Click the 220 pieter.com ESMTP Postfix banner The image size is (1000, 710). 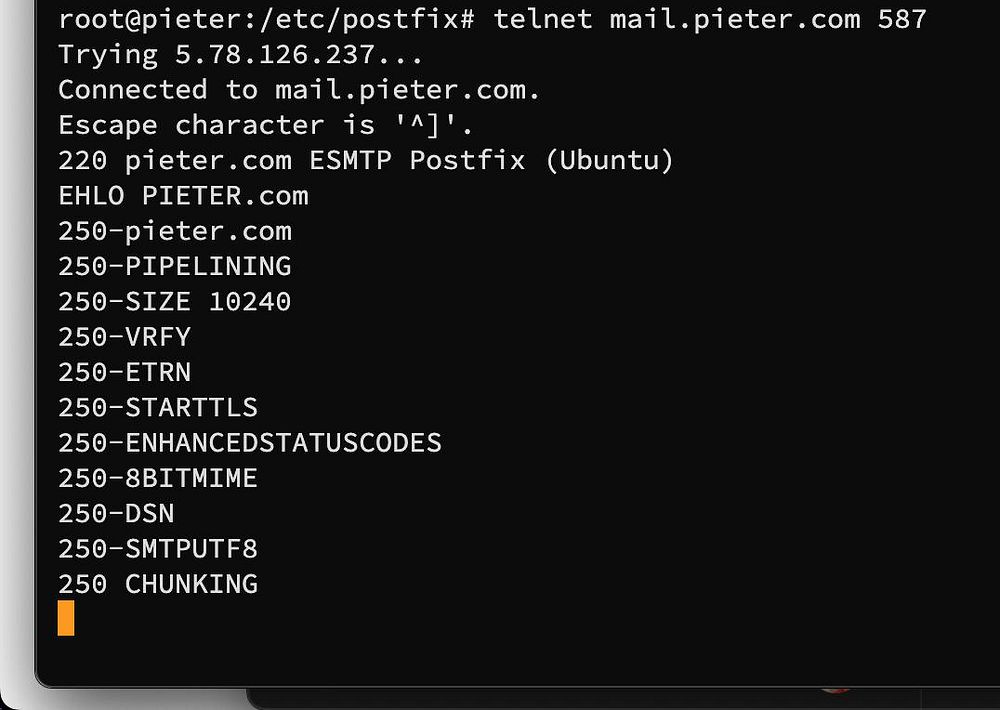pyautogui.click(x=365, y=160)
